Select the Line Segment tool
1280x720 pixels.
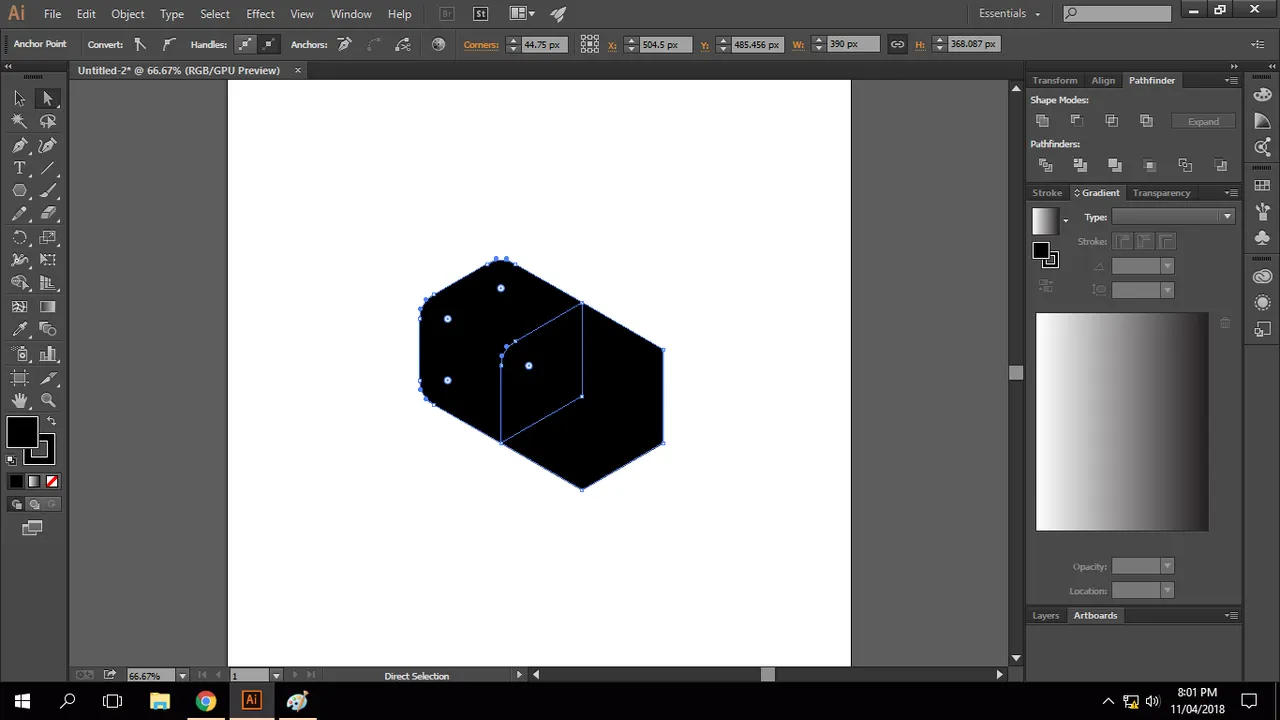(47, 168)
